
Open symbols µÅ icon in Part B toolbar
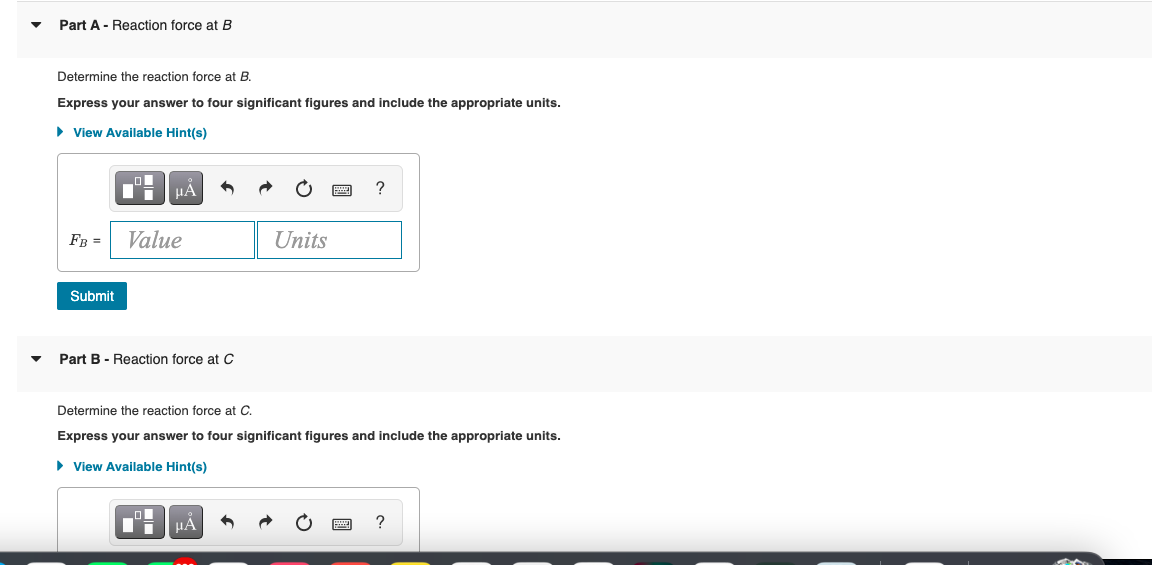186,522
